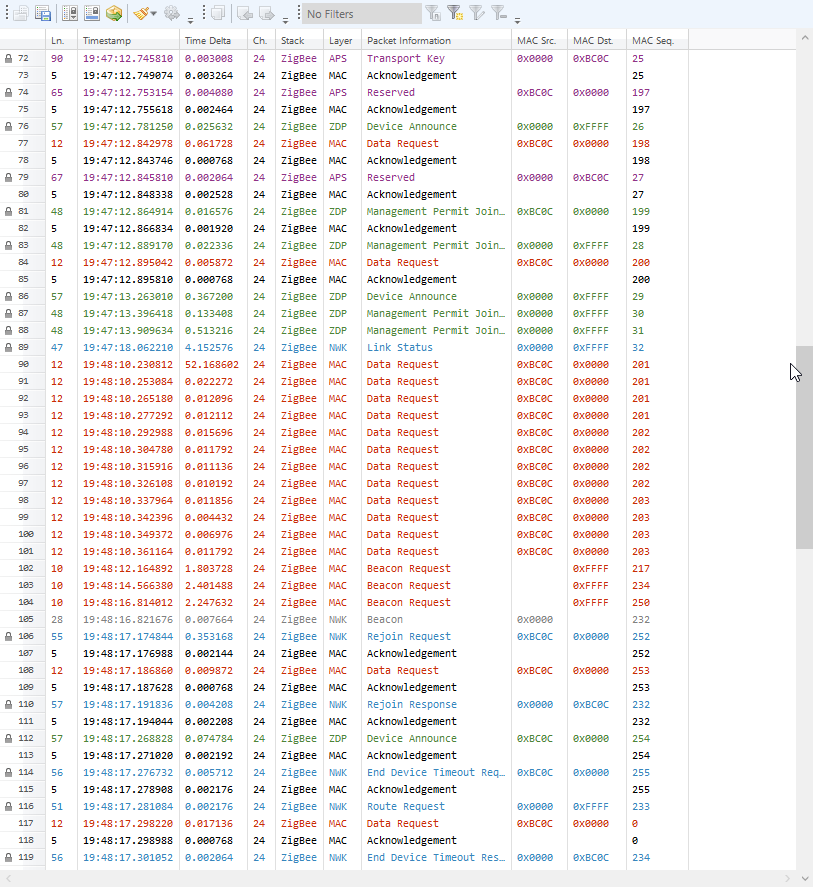Click the lock icon on row 119

click(8, 857)
